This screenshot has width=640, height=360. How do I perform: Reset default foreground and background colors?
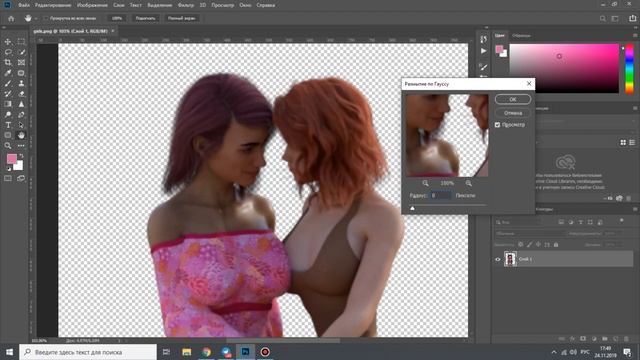point(8,168)
